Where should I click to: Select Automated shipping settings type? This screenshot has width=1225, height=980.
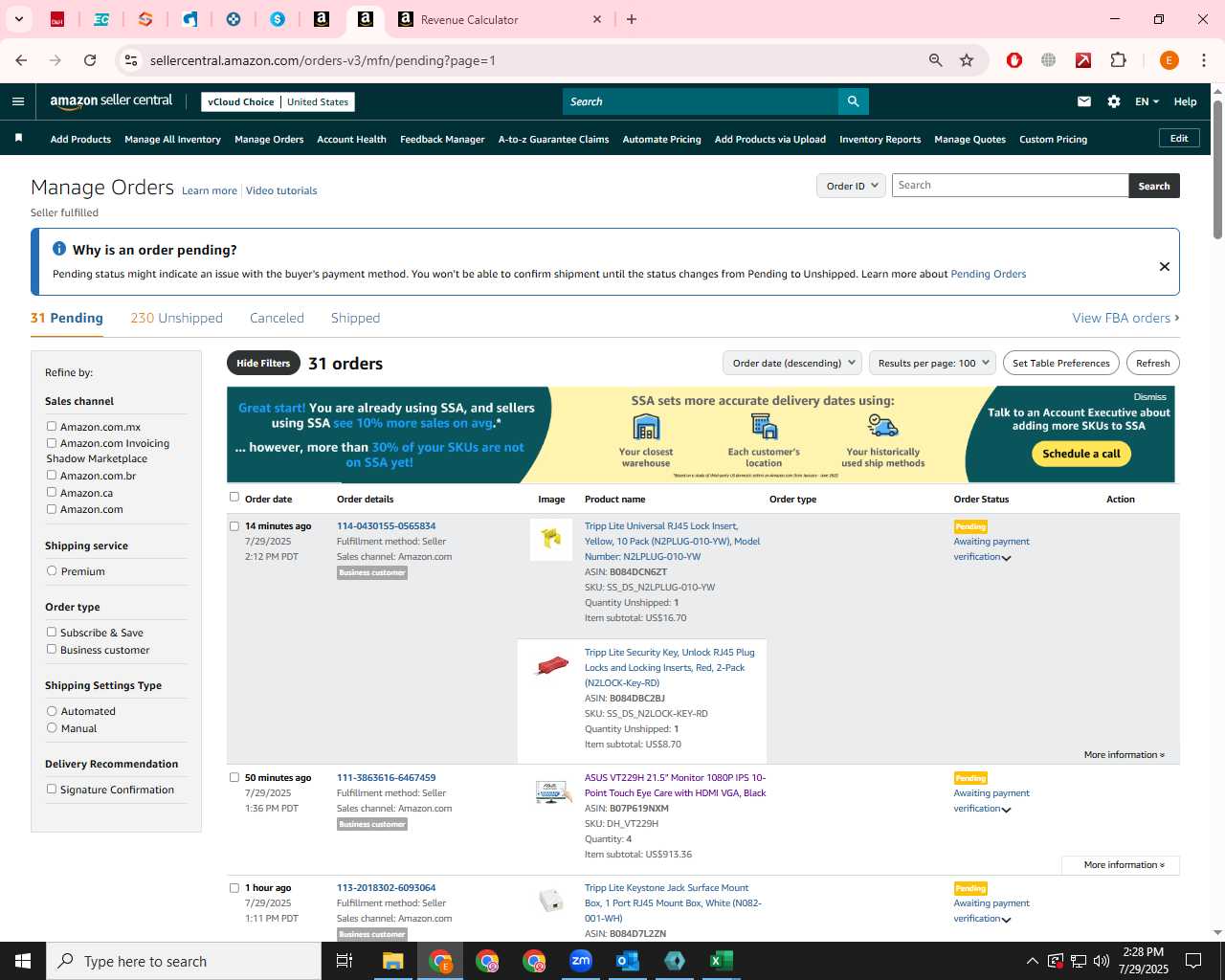(x=52, y=711)
